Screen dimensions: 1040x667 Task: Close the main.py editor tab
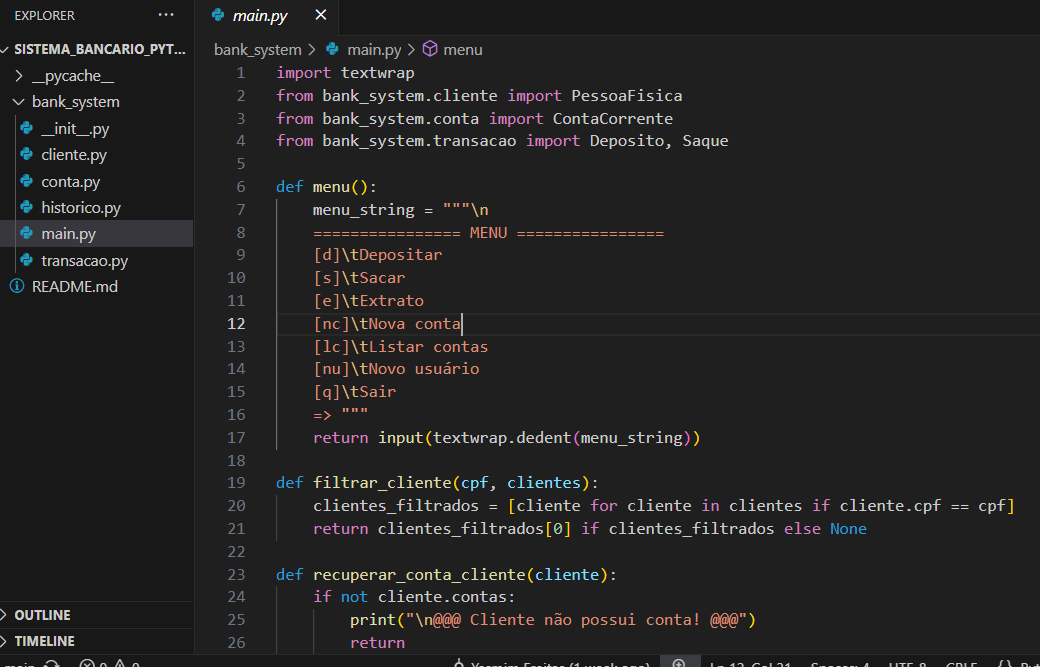(320, 16)
